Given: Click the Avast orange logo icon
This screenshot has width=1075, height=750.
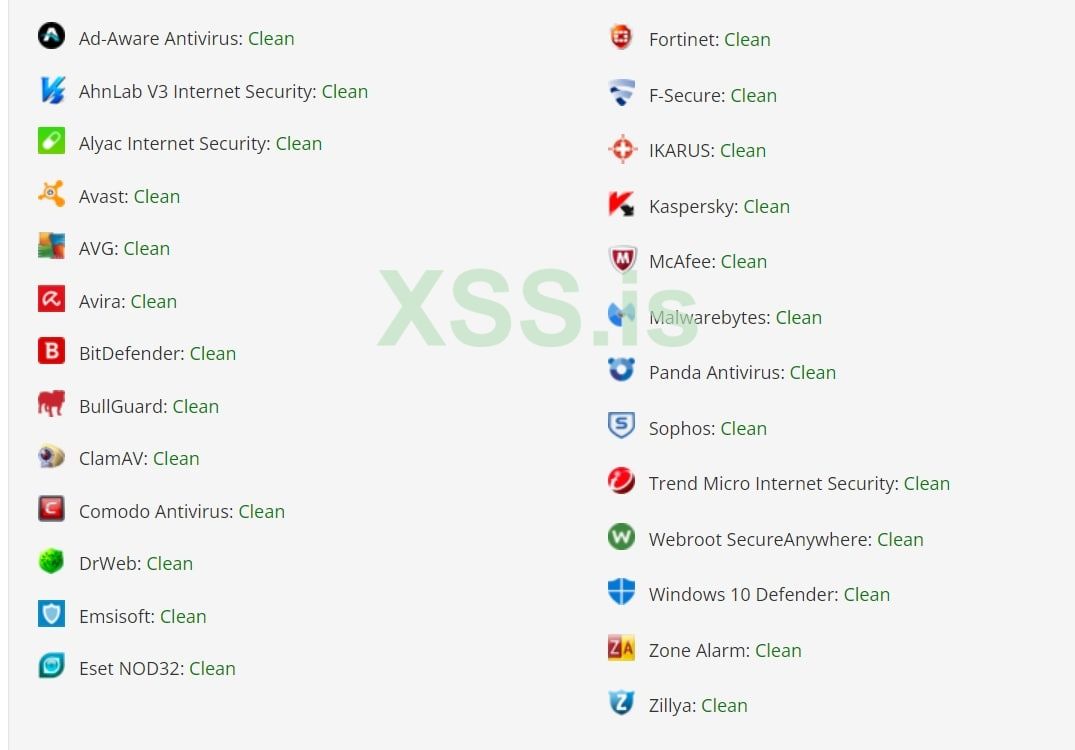Looking at the screenshot, I should 51,194.
